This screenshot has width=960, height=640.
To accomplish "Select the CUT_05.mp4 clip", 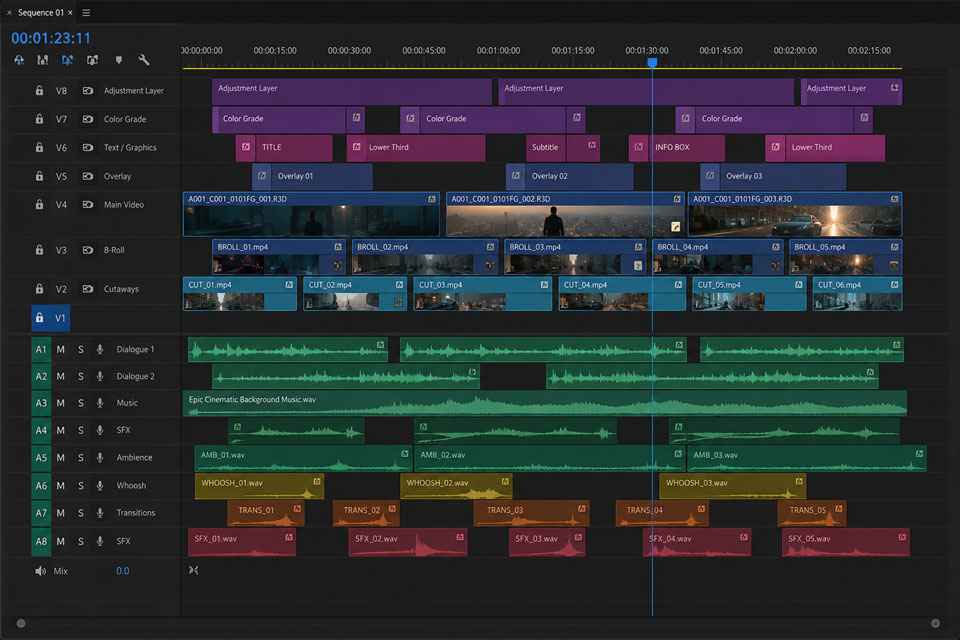I will point(749,294).
